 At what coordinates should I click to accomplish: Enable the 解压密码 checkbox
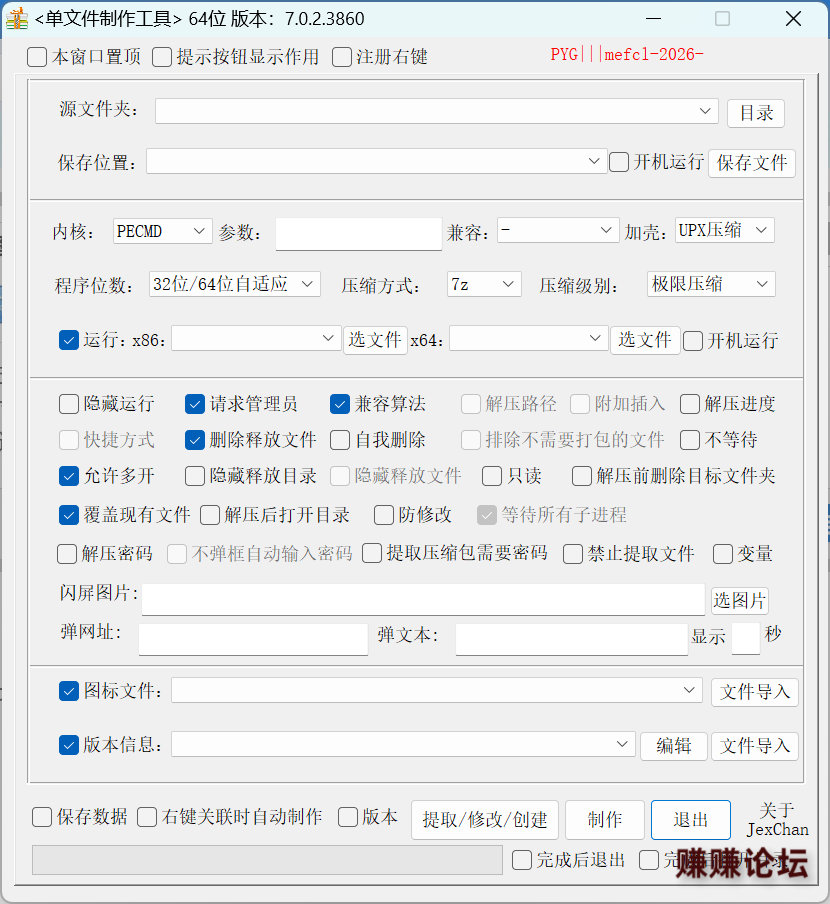point(67,554)
